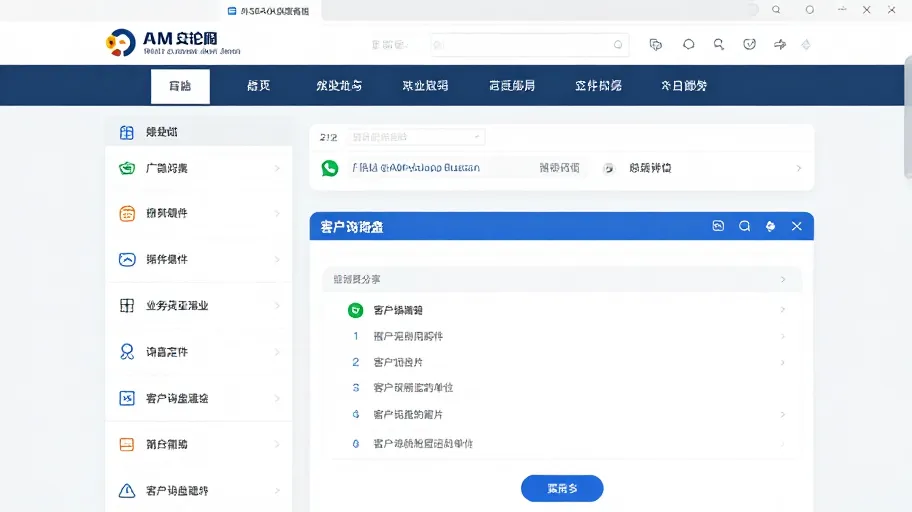Viewport: 912px width, 512px height.
Task: Expand the warning triangle row's chevron in the sidebar
Action: click(277, 490)
